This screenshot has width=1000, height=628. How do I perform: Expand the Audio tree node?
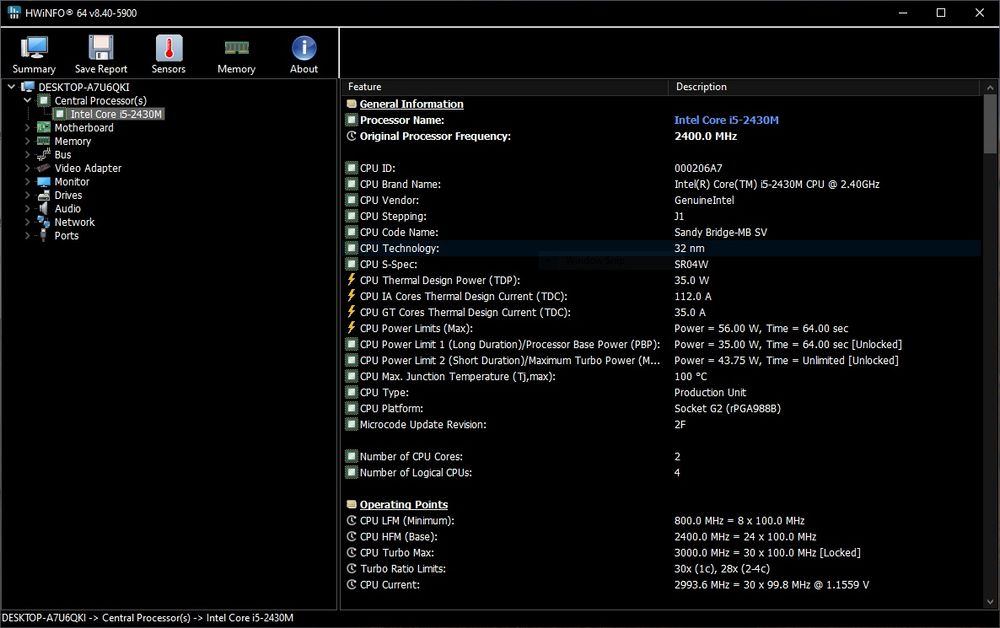[27, 208]
